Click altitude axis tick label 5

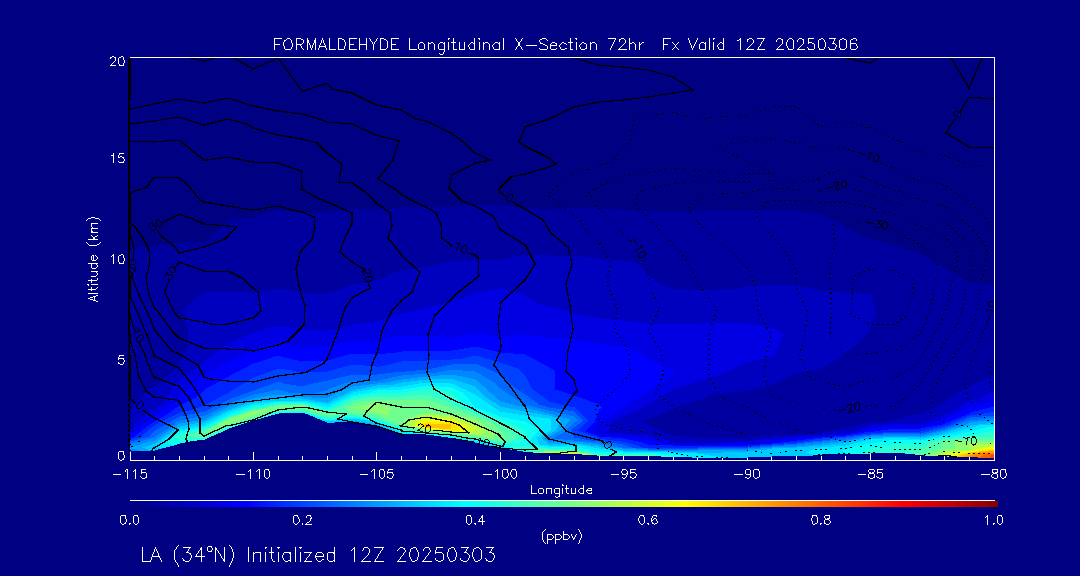point(120,359)
